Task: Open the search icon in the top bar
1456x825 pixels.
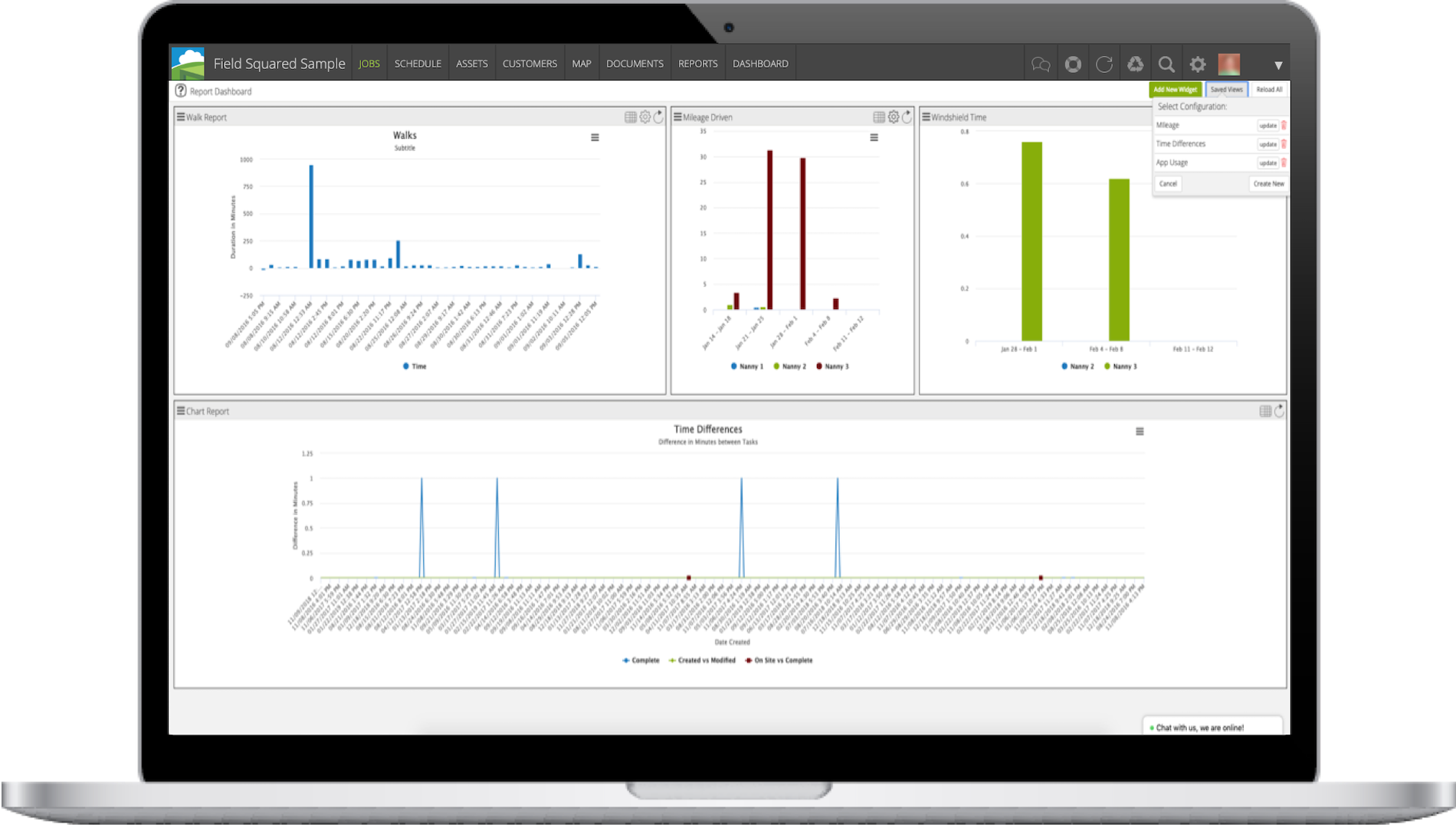Action: pyautogui.click(x=1166, y=64)
